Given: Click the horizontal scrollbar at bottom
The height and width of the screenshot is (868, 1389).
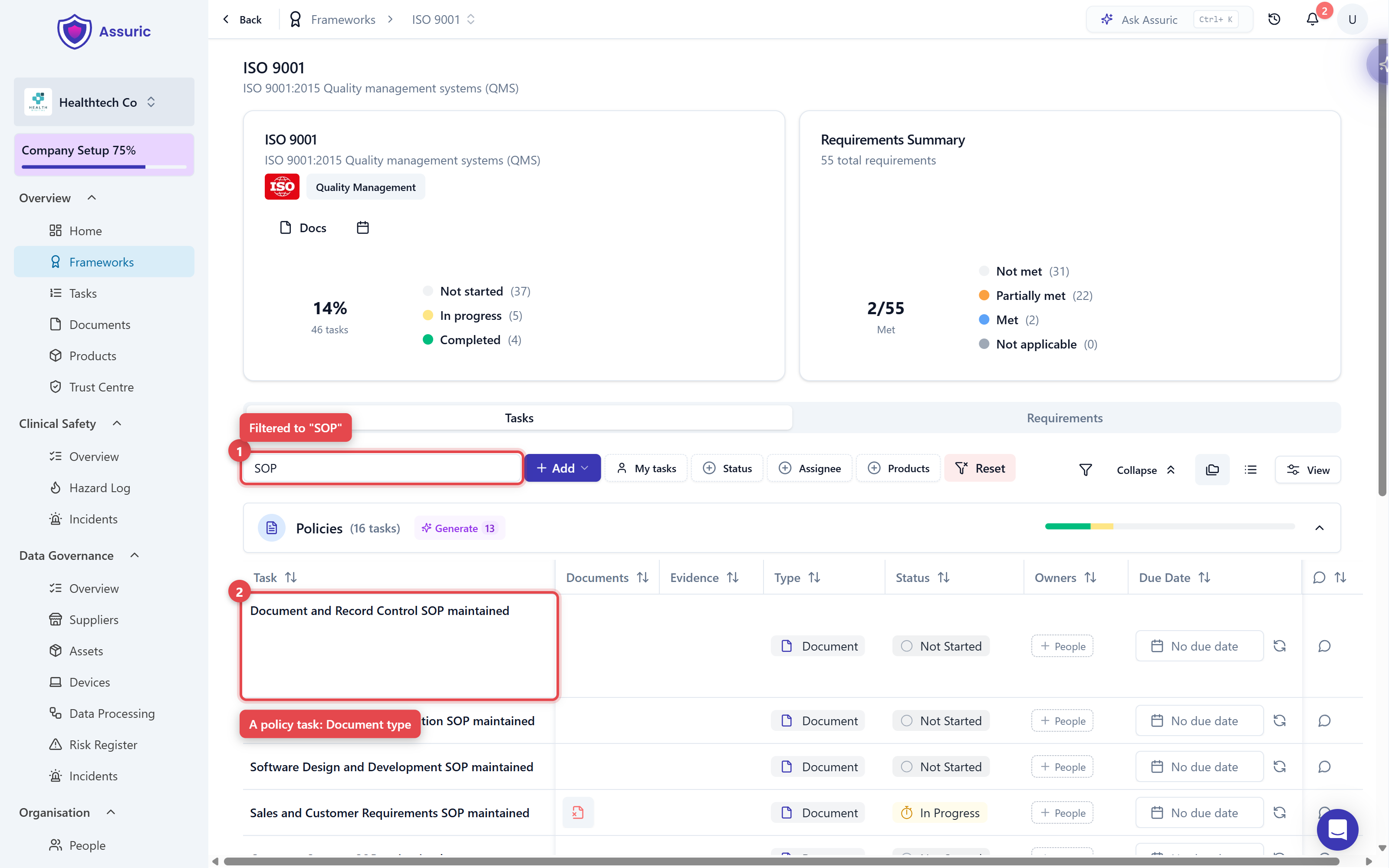Looking at the screenshot, I should tap(780, 861).
